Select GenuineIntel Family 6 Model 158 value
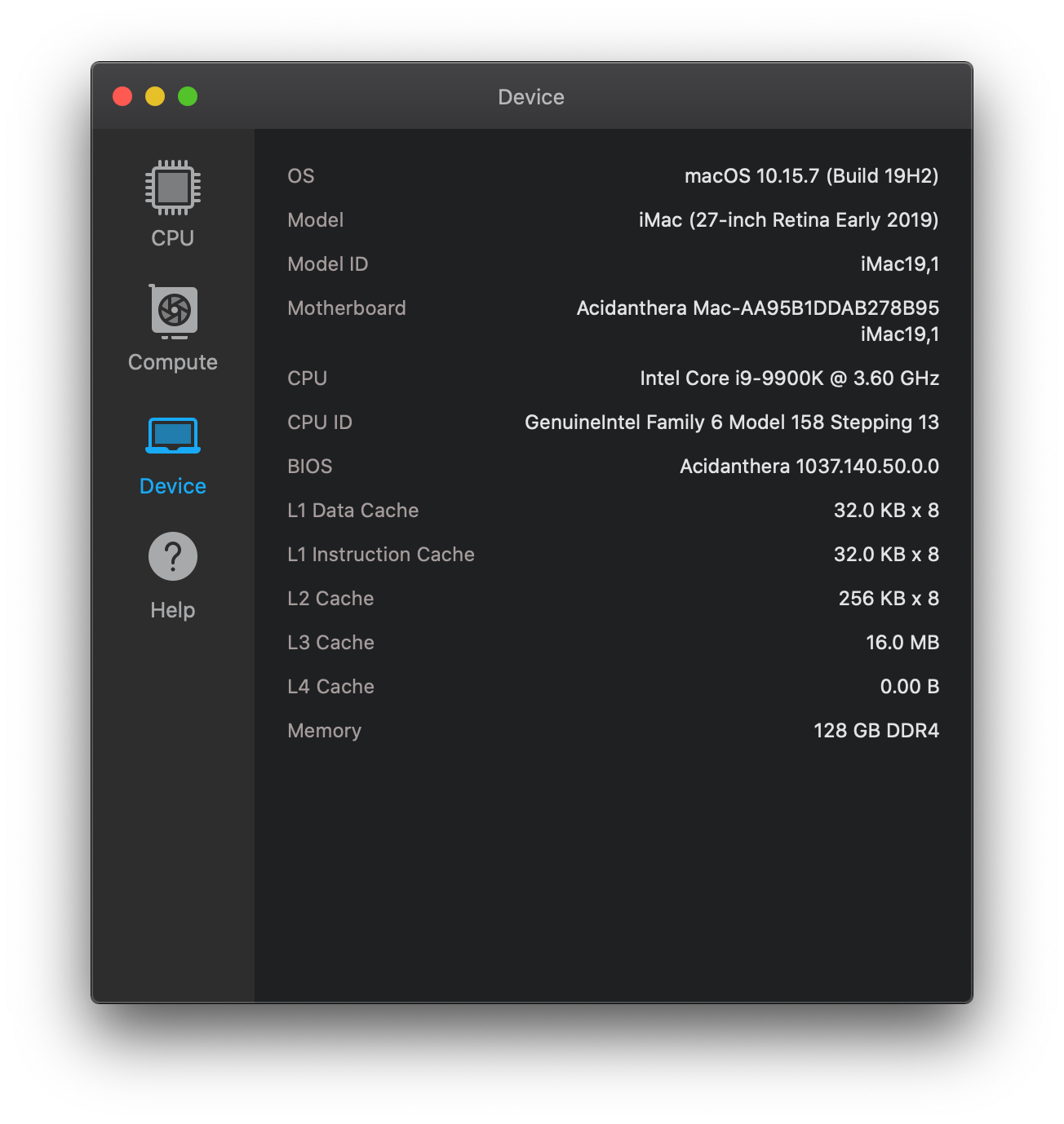The width and height of the screenshot is (1064, 1124). click(x=732, y=423)
